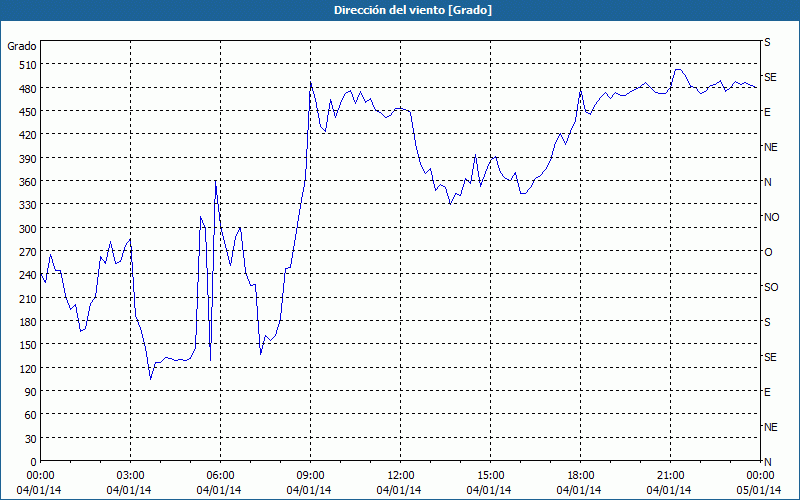This screenshot has height=500, width=800.
Task: Select the O compass label at 270
Action: [768, 253]
